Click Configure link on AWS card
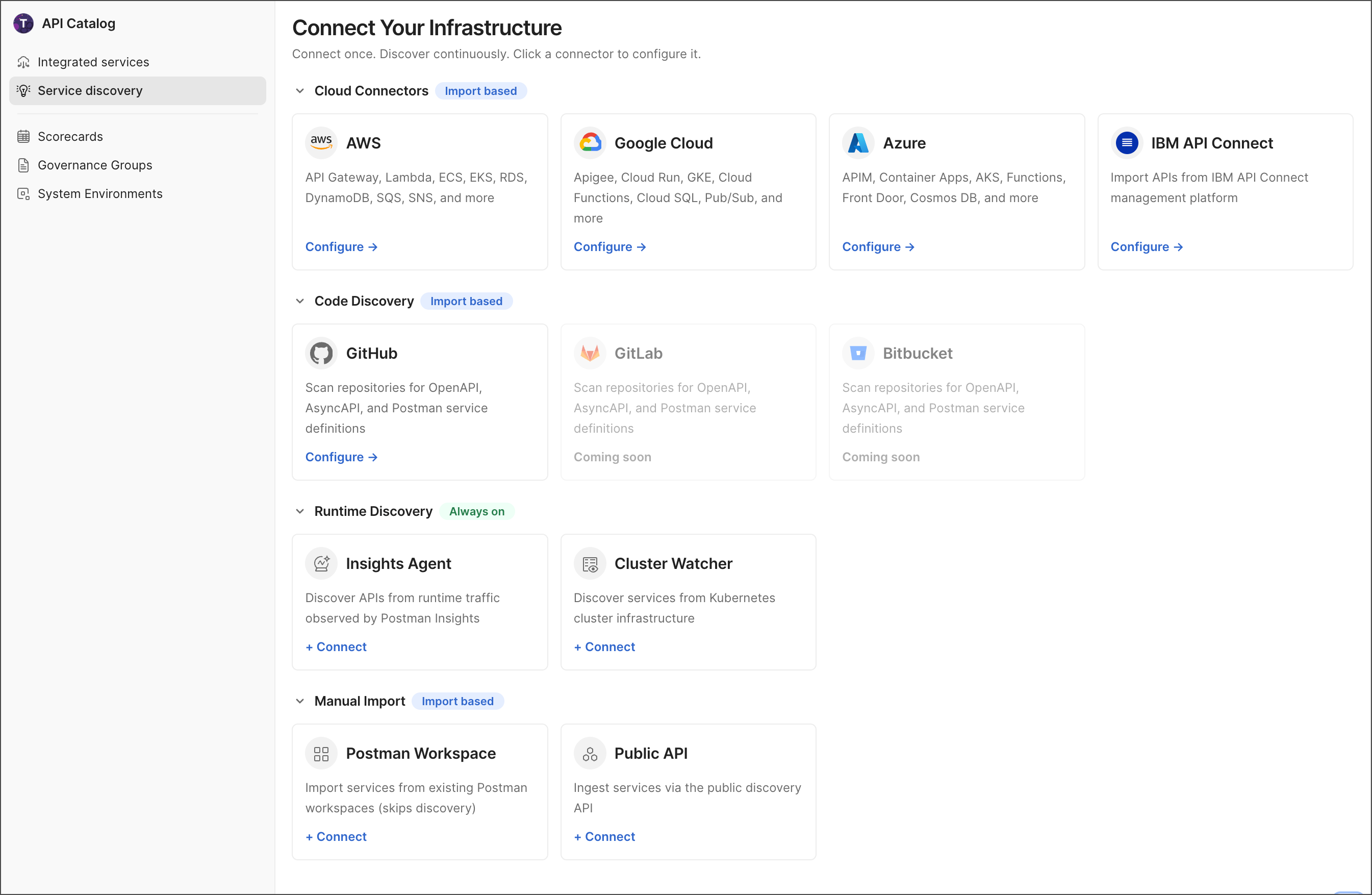Image resolution: width=1372 pixels, height=895 pixels. pyautogui.click(x=341, y=247)
